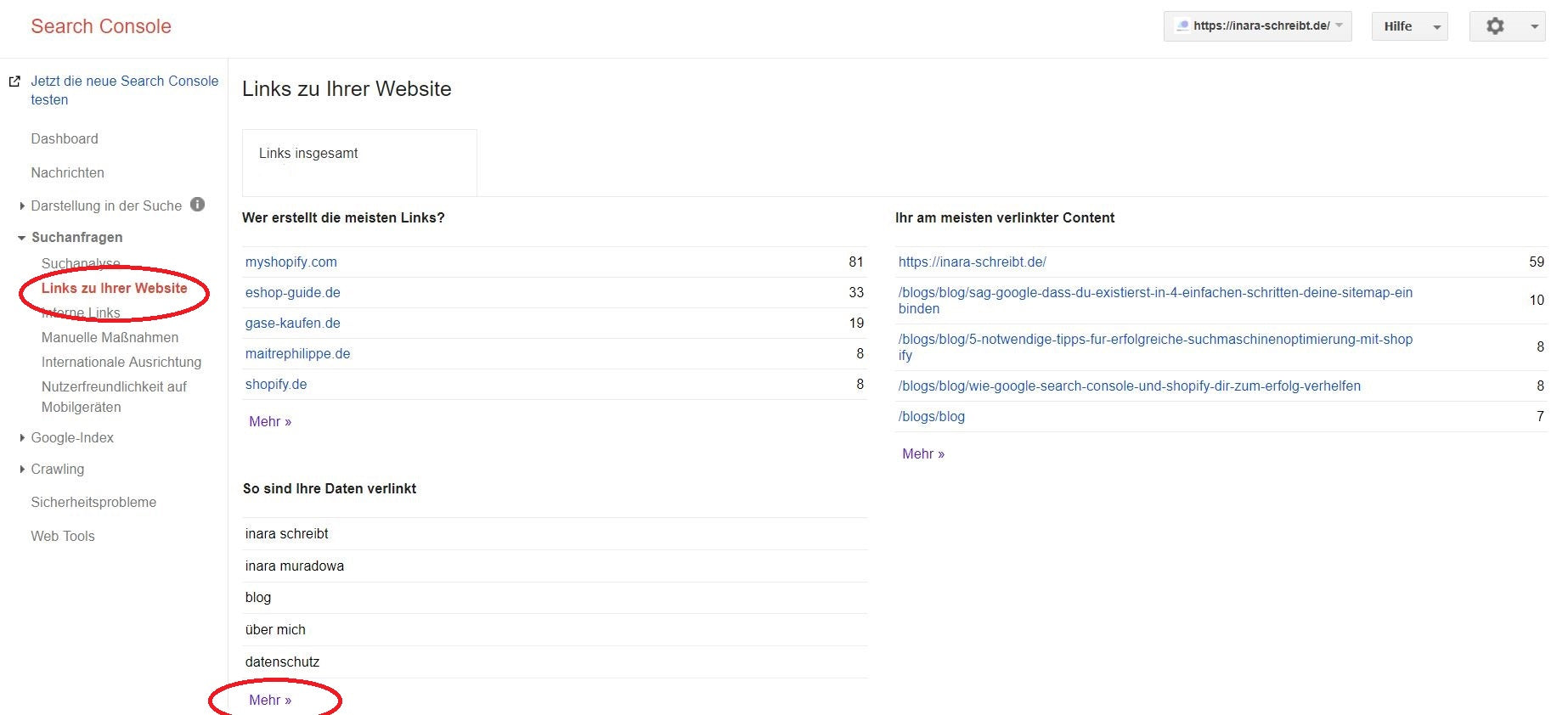Open Web Tools in sidebar
The width and height of the screenshot is (1568, 715).
63,536
